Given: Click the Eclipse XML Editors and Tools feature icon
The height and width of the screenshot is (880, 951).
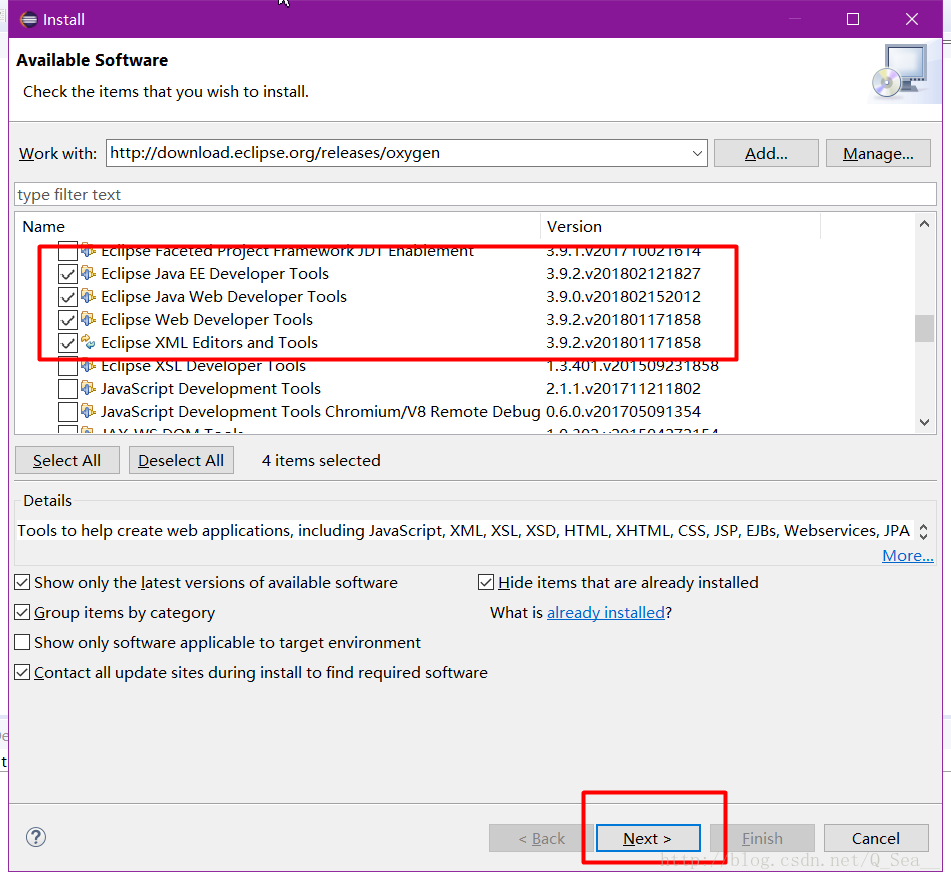Looking at the screenshot, I should [89, 343].
